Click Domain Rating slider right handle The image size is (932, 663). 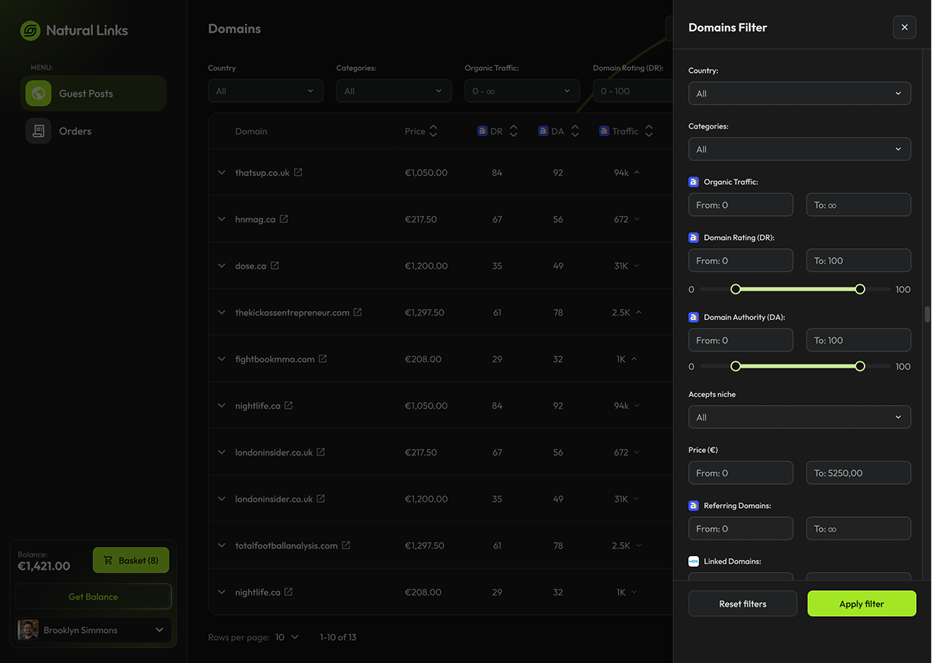[x=860, y=289]
